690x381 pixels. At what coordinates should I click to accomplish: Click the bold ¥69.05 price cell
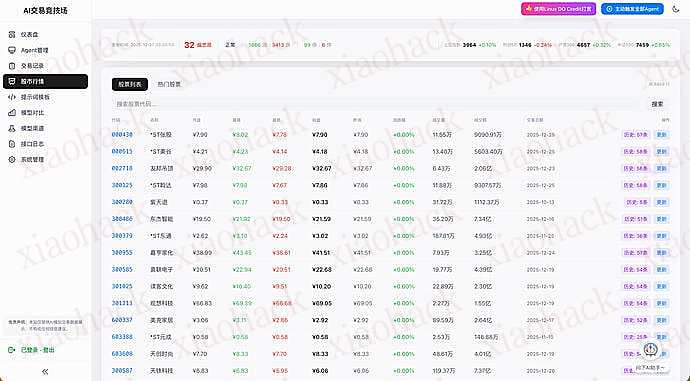click(321, 303)
